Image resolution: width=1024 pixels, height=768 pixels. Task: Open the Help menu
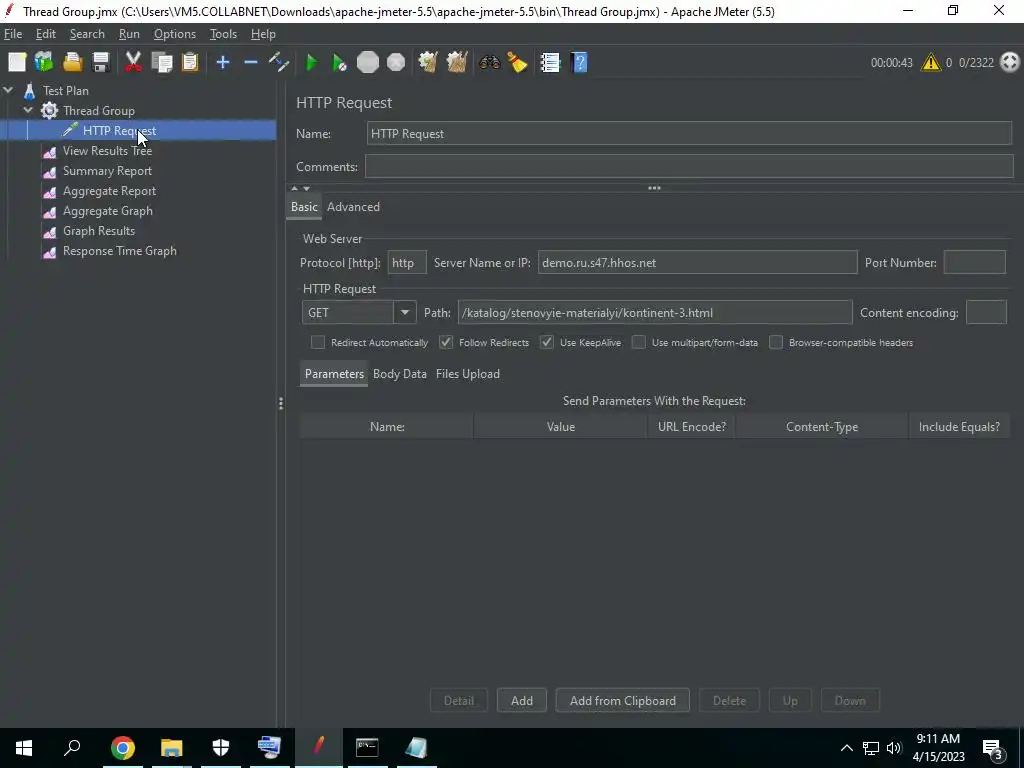point(263,34)
